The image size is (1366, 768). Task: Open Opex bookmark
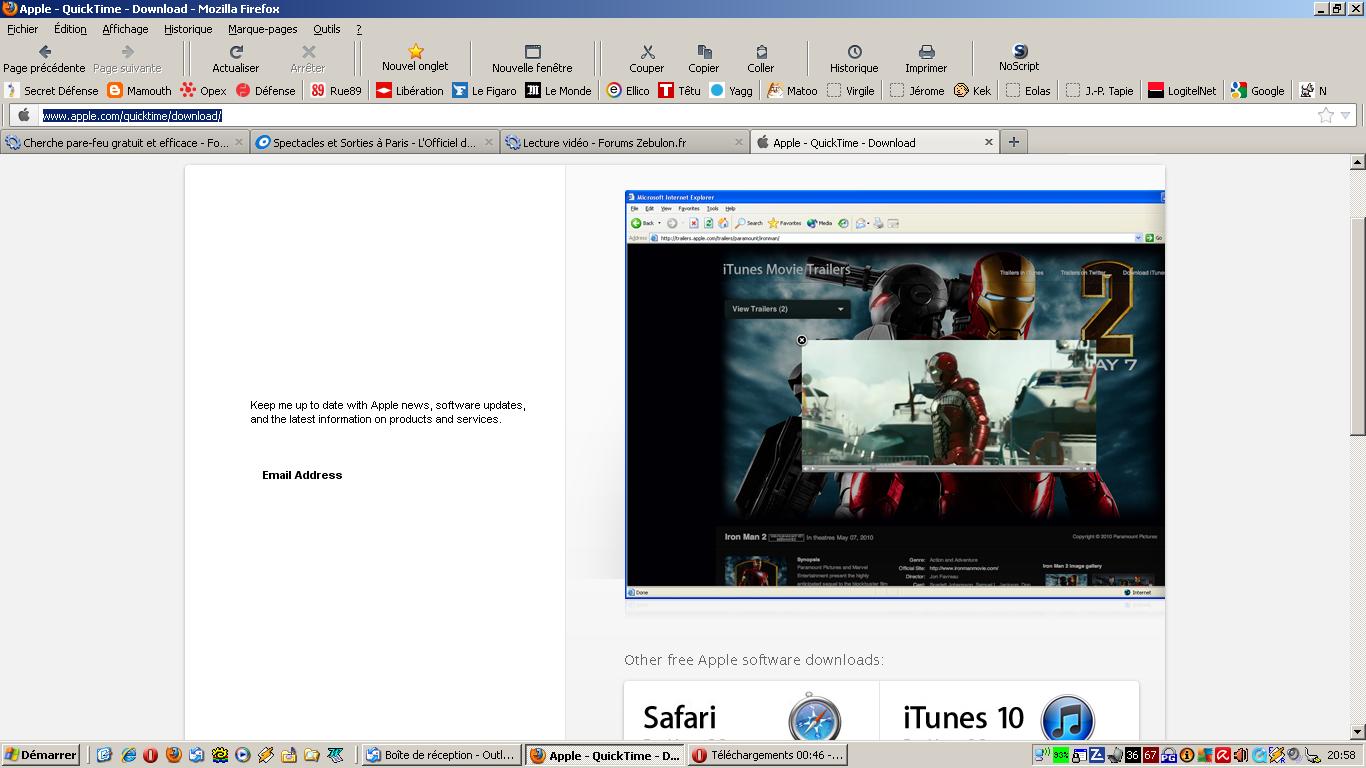point(203,90)
